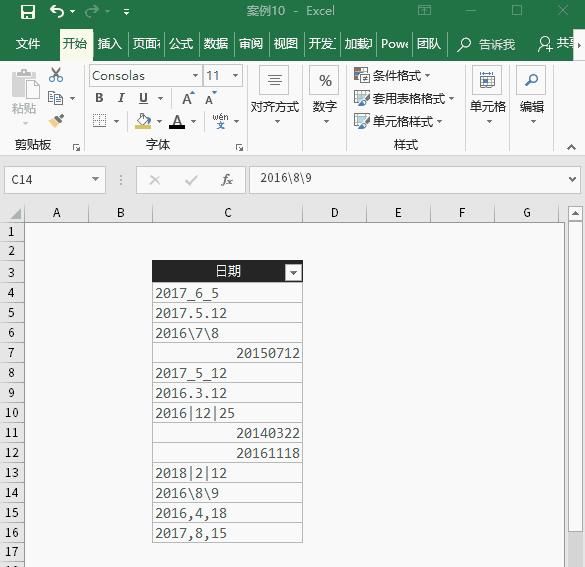Open the 日期 column filter dropdown
Screen dimensions: 585x567
pyautogui.click(x=293, y=273)
